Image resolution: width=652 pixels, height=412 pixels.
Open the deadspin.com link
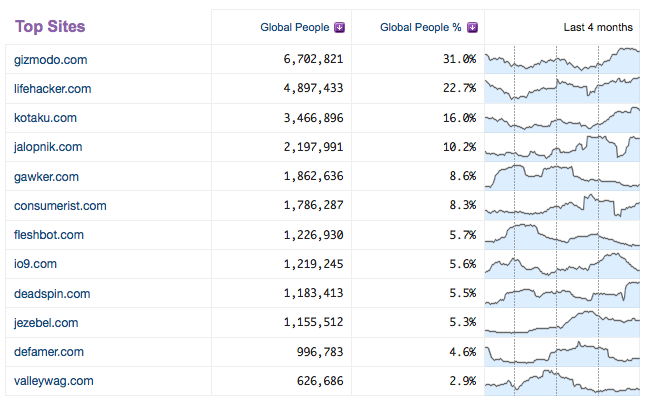coord(52,294)
